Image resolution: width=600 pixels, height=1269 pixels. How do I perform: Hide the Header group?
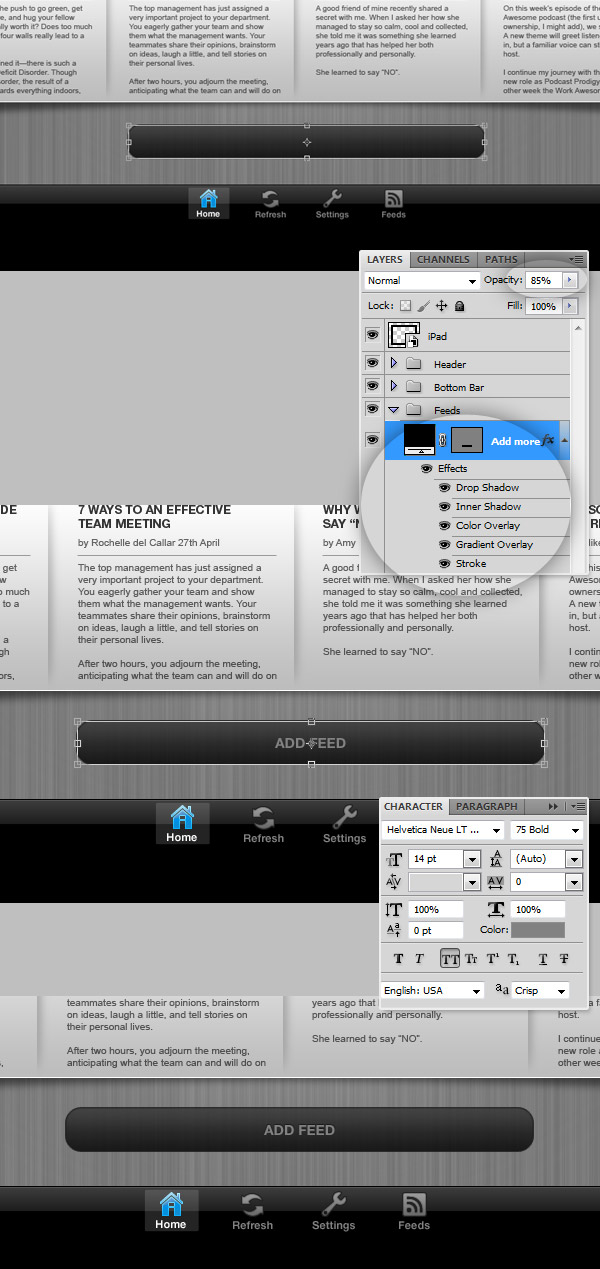point(372,363)
